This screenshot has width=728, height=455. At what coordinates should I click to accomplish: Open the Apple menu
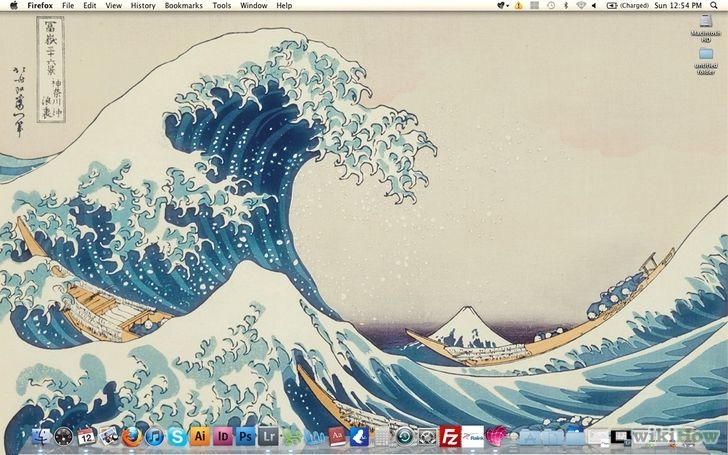point(13,6)
